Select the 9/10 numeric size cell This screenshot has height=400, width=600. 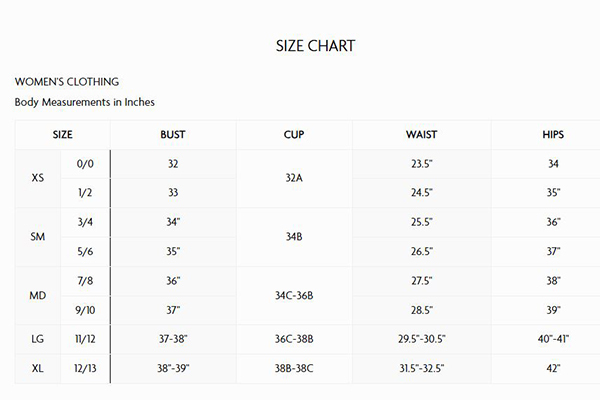(84, 310)
